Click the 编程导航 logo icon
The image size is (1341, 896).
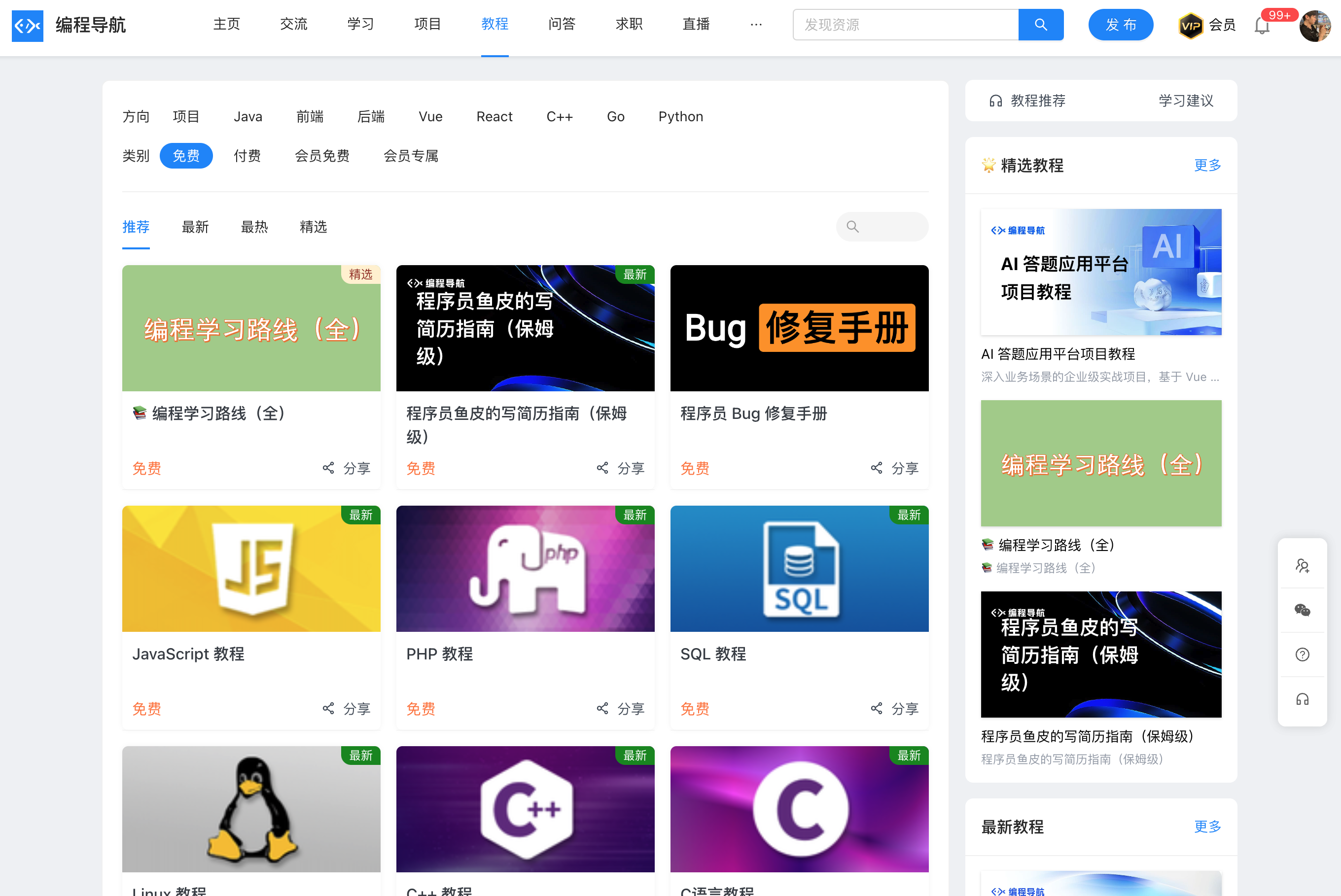[x=28, y=26]
